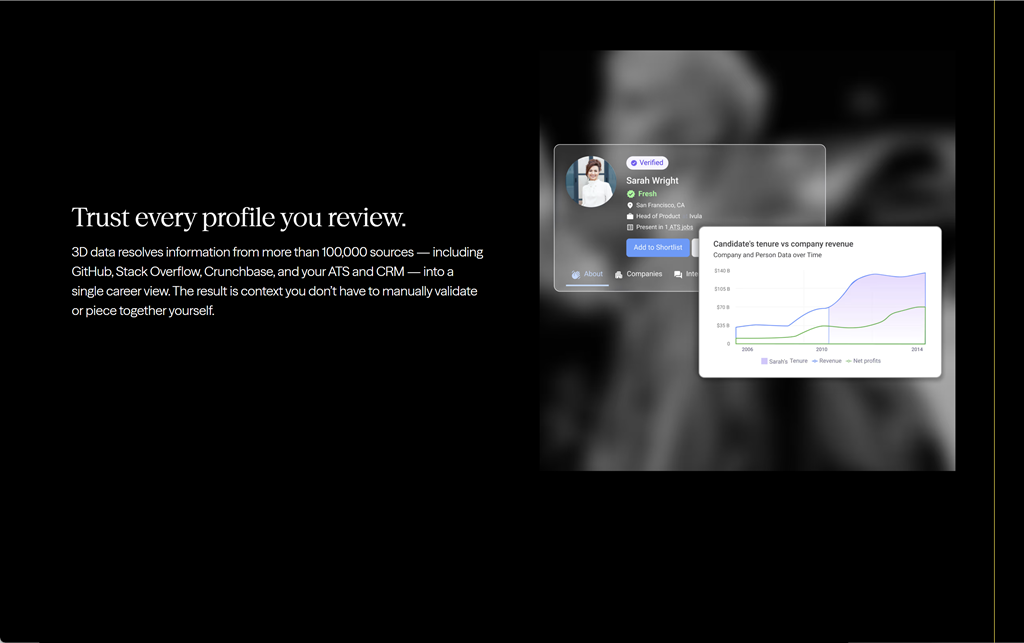Click the Sarah Wright name heading
The height and width of the screenshot is (643, 1024).
652,181
